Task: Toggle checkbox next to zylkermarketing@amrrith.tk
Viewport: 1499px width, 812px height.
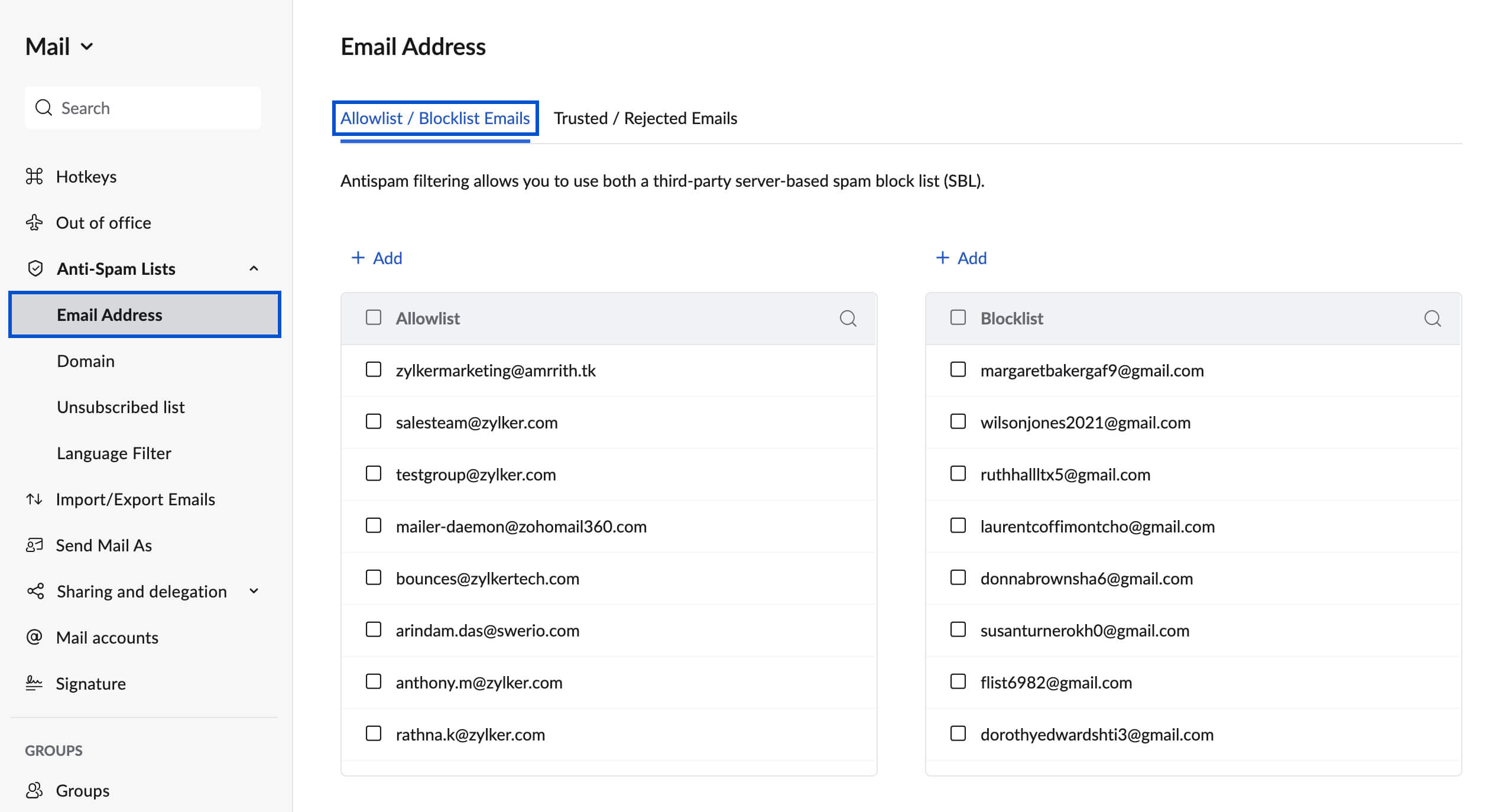Action: click(373, 369)
